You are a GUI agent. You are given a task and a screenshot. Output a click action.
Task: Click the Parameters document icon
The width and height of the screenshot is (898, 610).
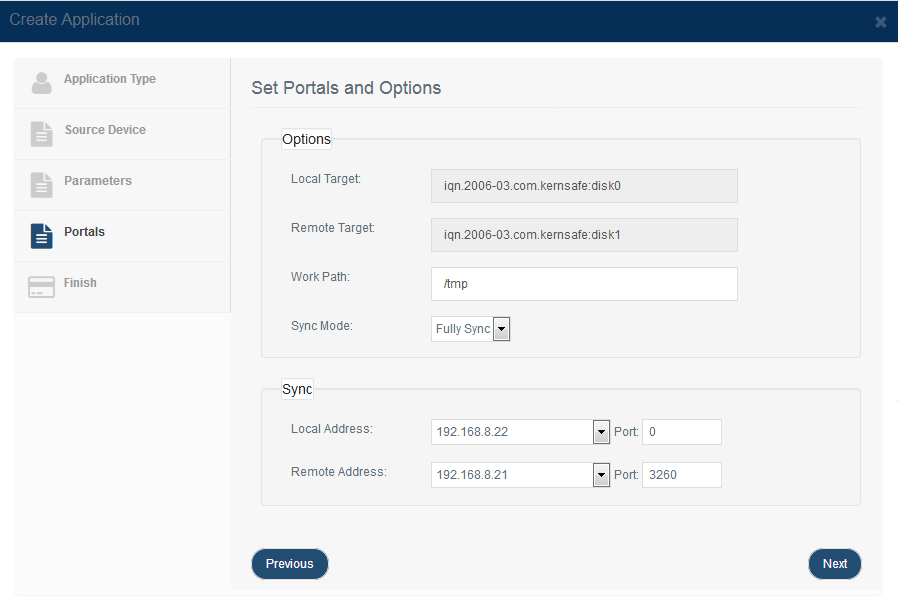(x=41, y=185)
